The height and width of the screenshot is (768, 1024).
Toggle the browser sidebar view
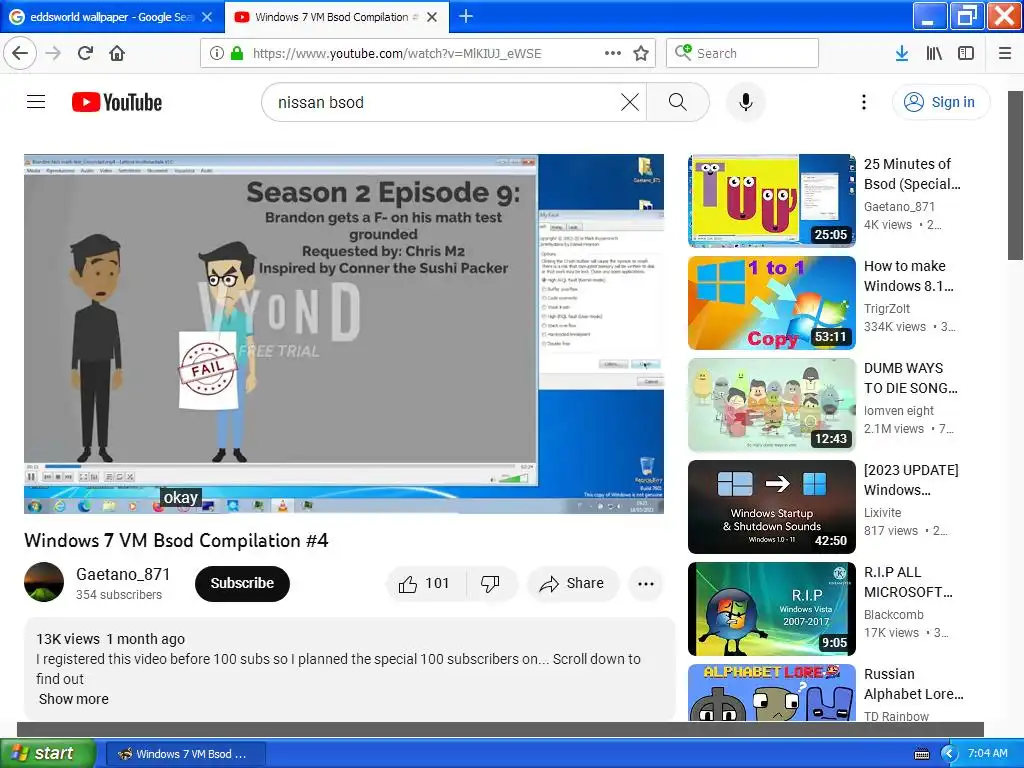pyautogui.click(x=966, y=53)
